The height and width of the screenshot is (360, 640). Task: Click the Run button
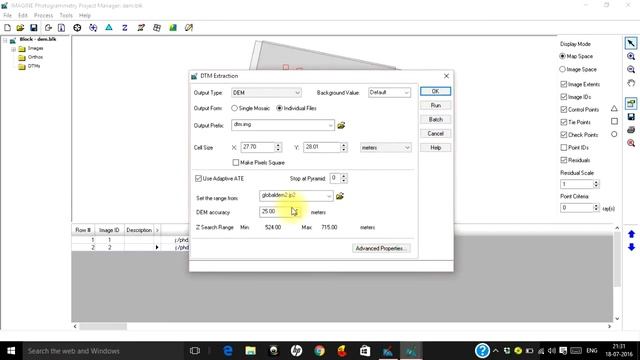tap(436, 105)
